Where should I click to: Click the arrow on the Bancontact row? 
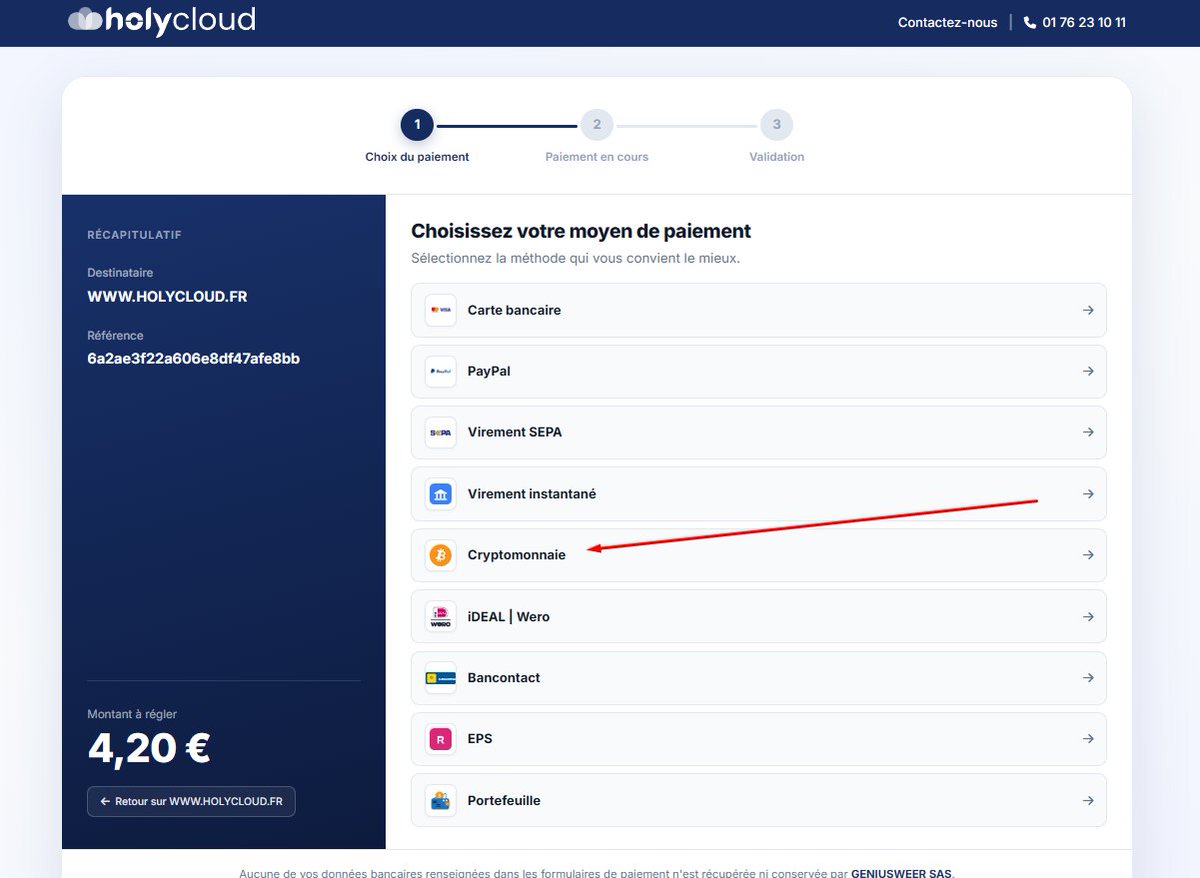click(x=1088, y=677)
